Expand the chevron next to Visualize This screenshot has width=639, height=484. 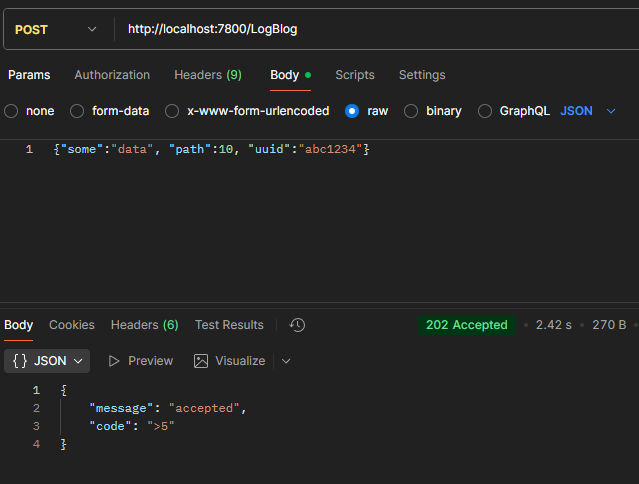point(286,361)
